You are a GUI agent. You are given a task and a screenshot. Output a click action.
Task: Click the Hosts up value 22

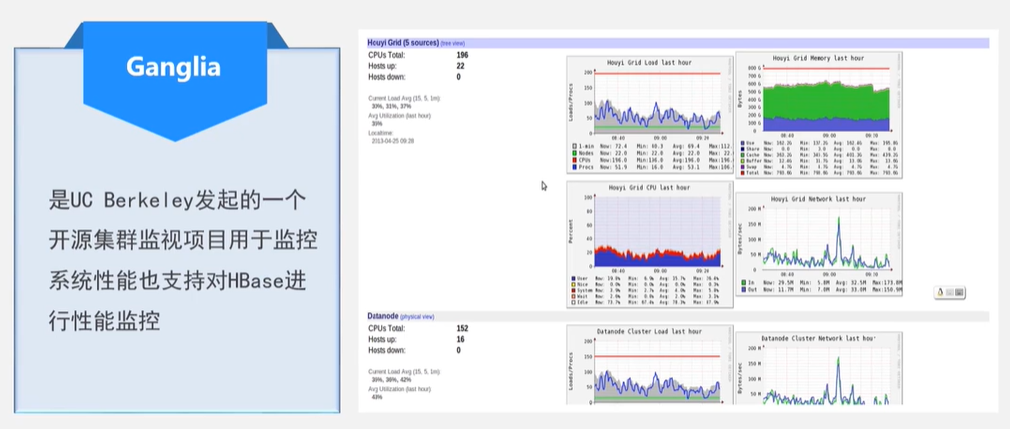461,66
